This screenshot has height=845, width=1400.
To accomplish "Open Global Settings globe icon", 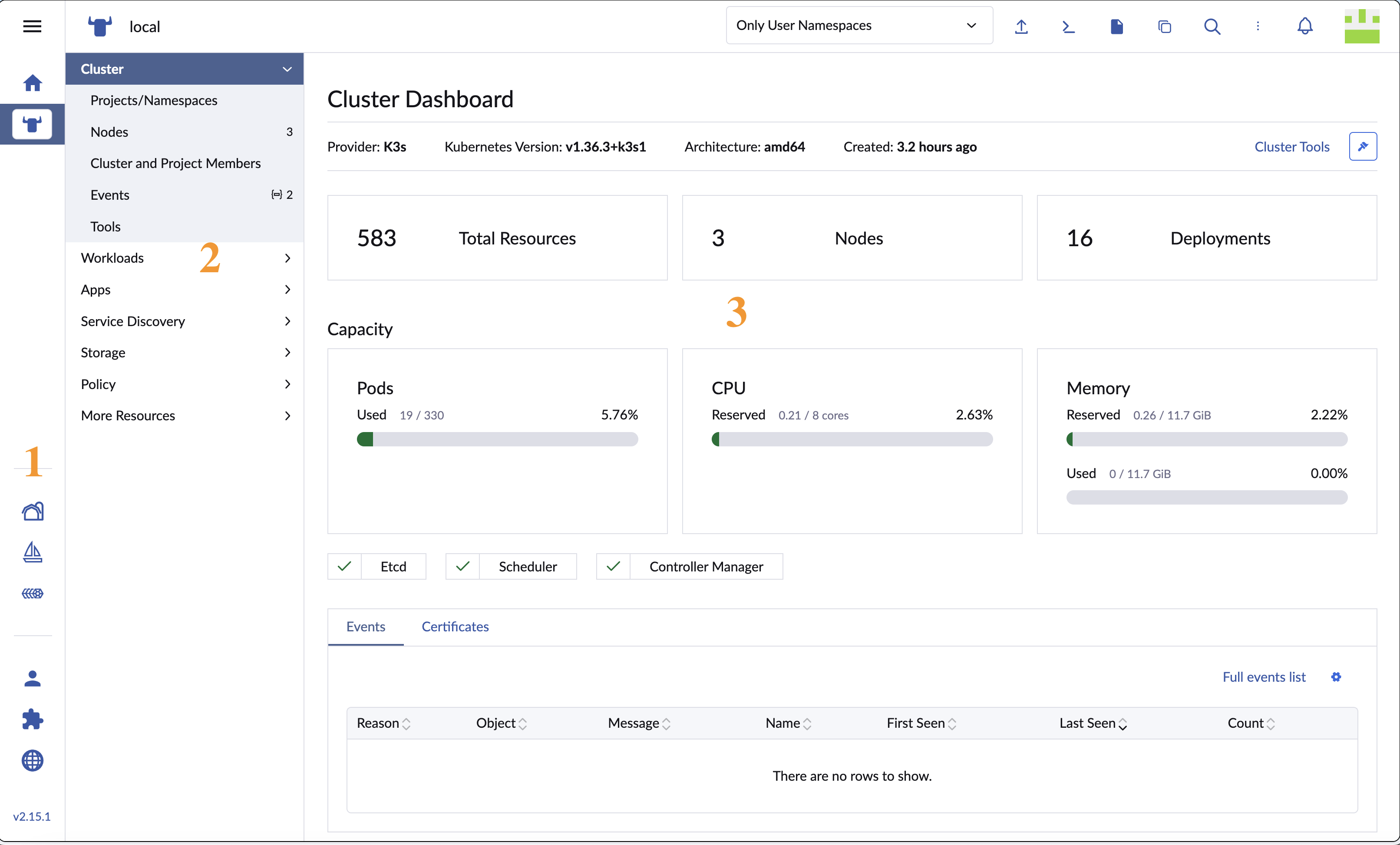I will pos(33,760).
